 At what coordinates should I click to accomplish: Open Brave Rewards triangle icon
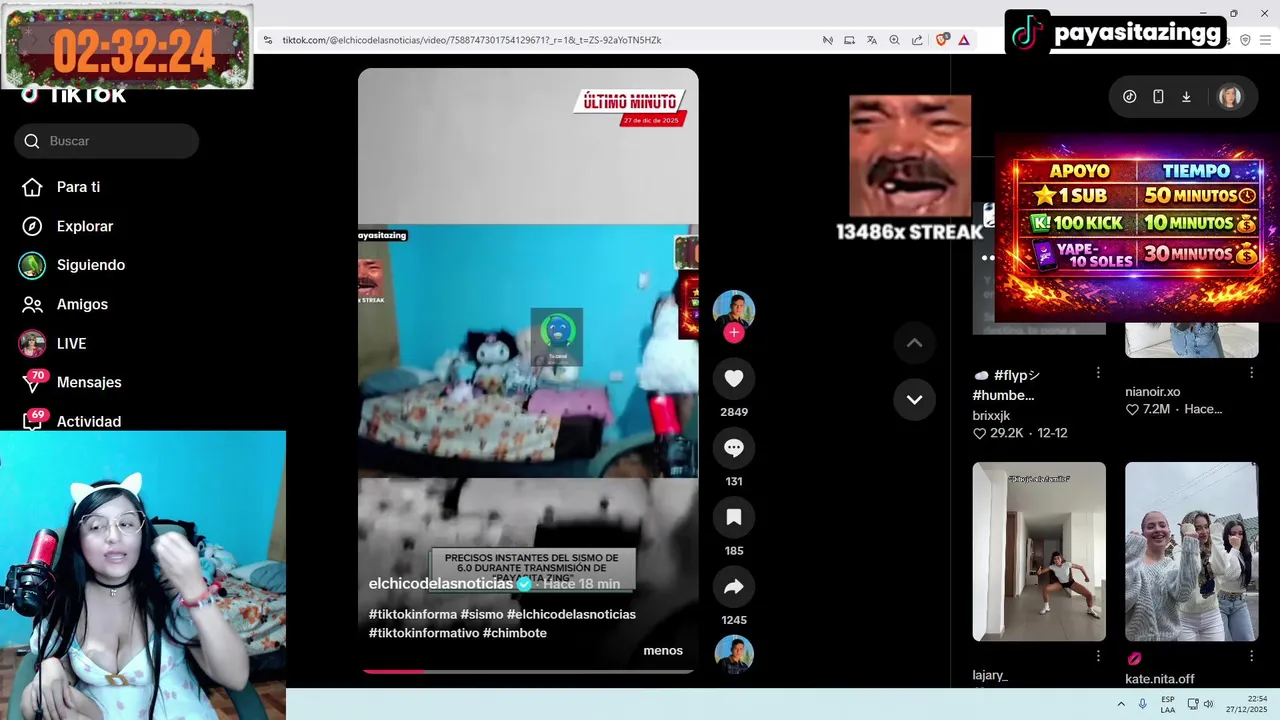click(x=964, y=40)
